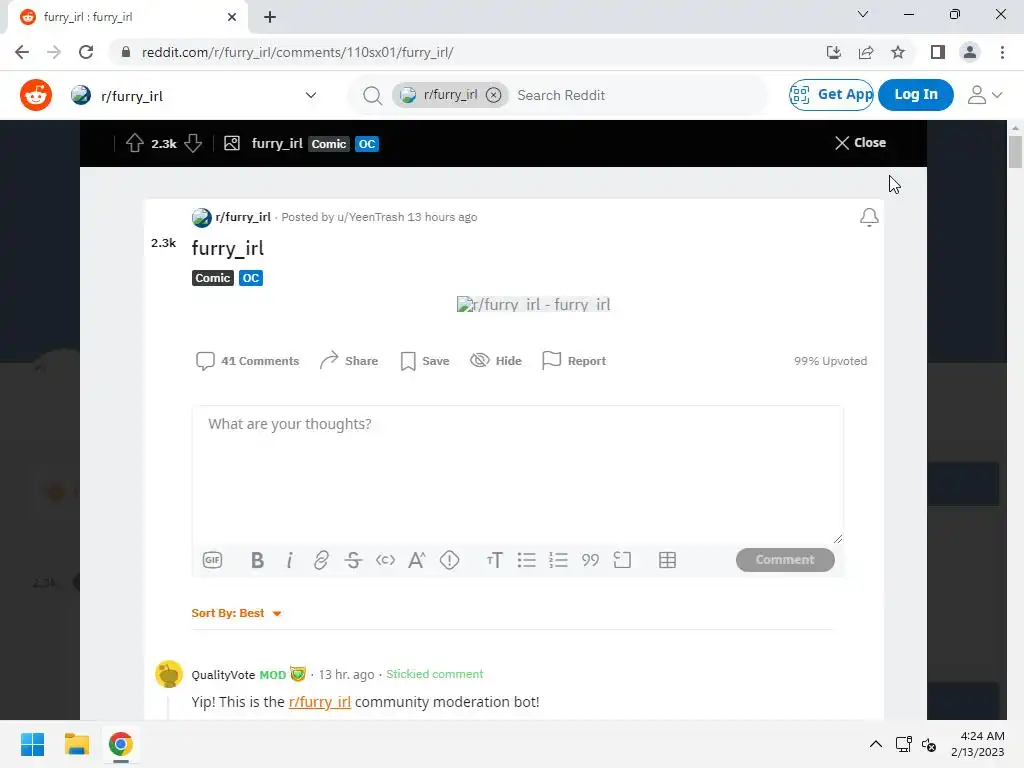This screenshot has width=1024, height=768.
Task: Click the Log In button
Action: (x=916, y=95)
